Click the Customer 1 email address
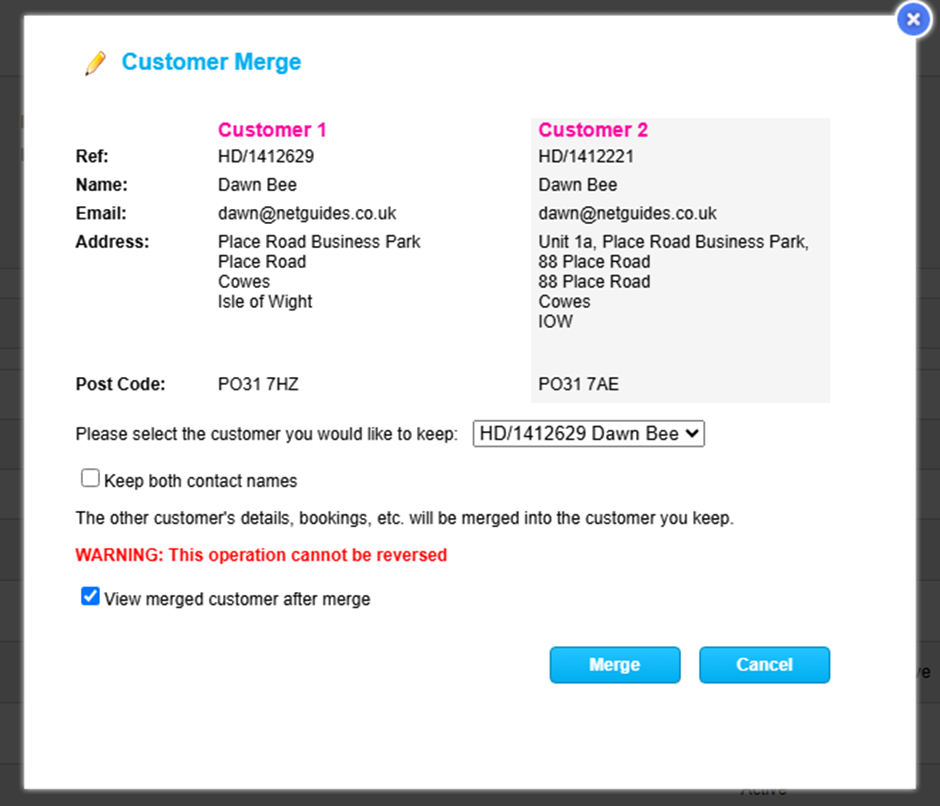Image resolution: width=940 pixels, height=806 pixels. pyautogui.click(x=307, y=213)
